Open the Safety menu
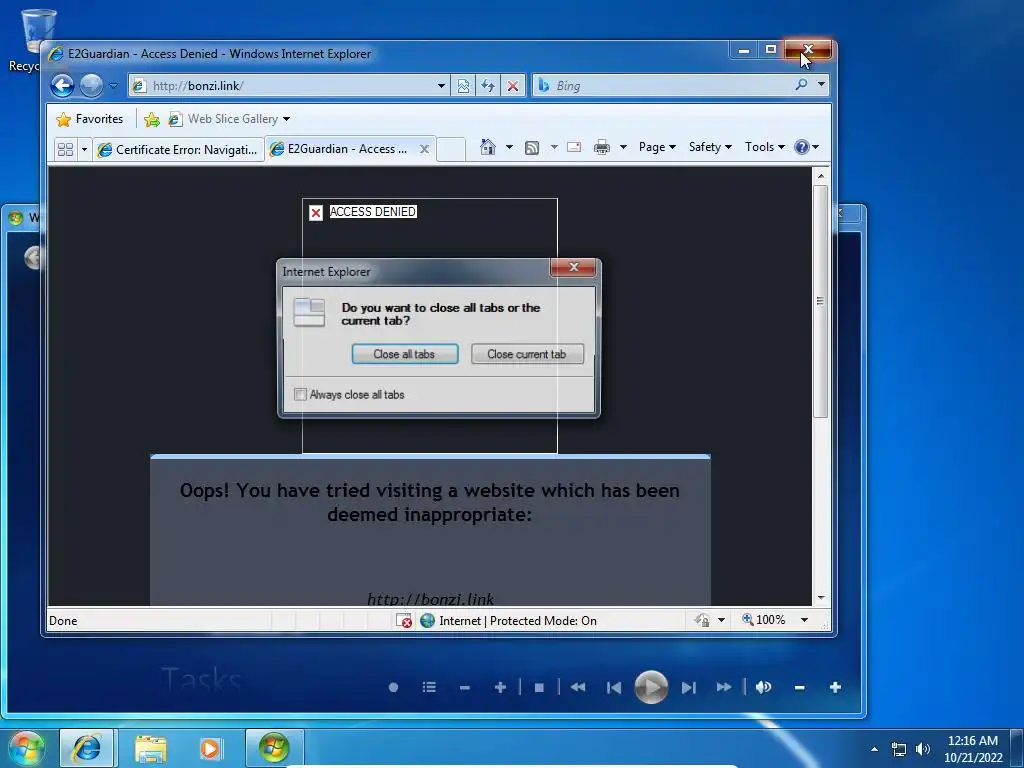The width and height of the screenshot is (1024, 768). (x=710, y=147)
